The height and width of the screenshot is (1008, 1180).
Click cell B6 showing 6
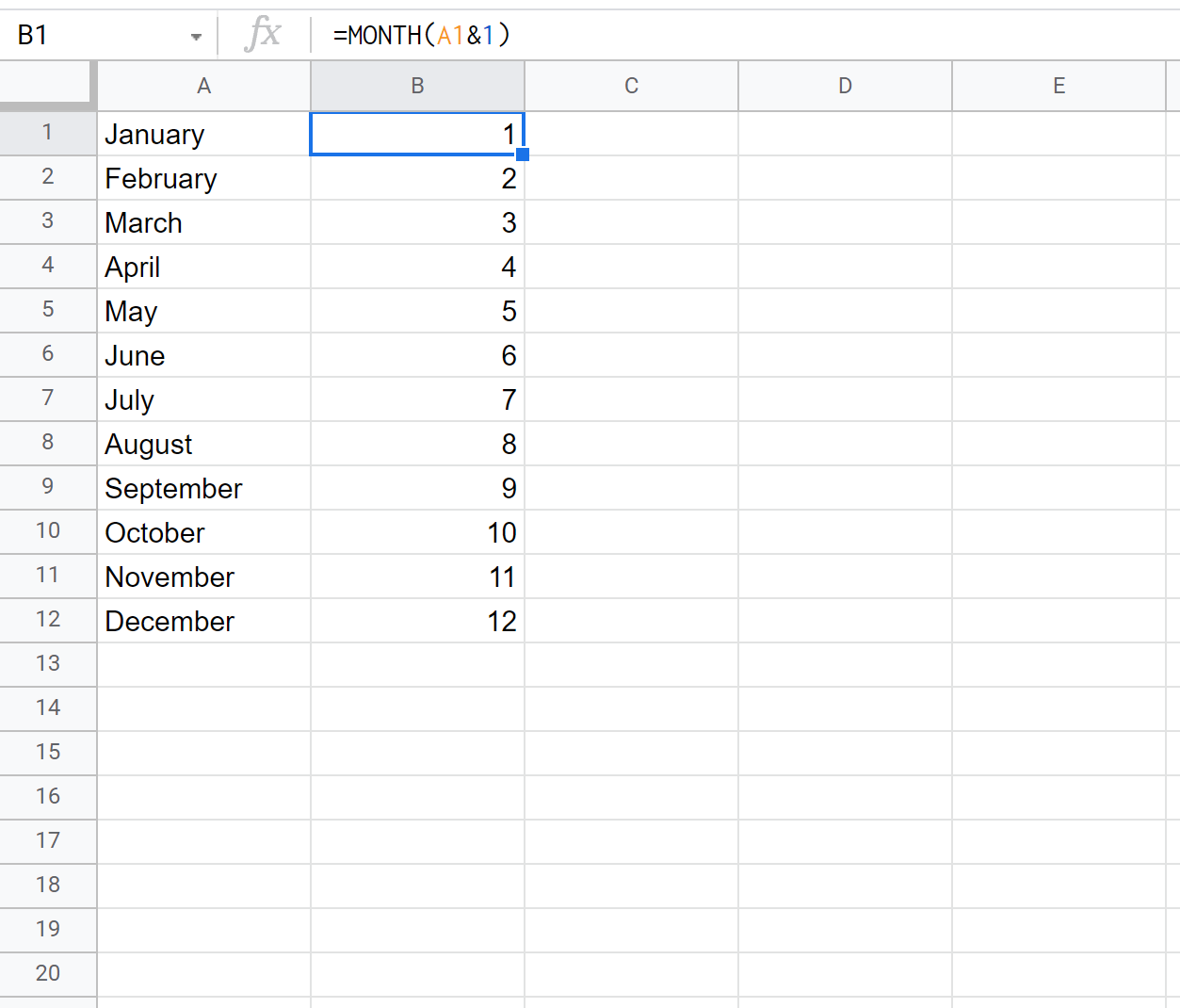[x=417, y=355]
